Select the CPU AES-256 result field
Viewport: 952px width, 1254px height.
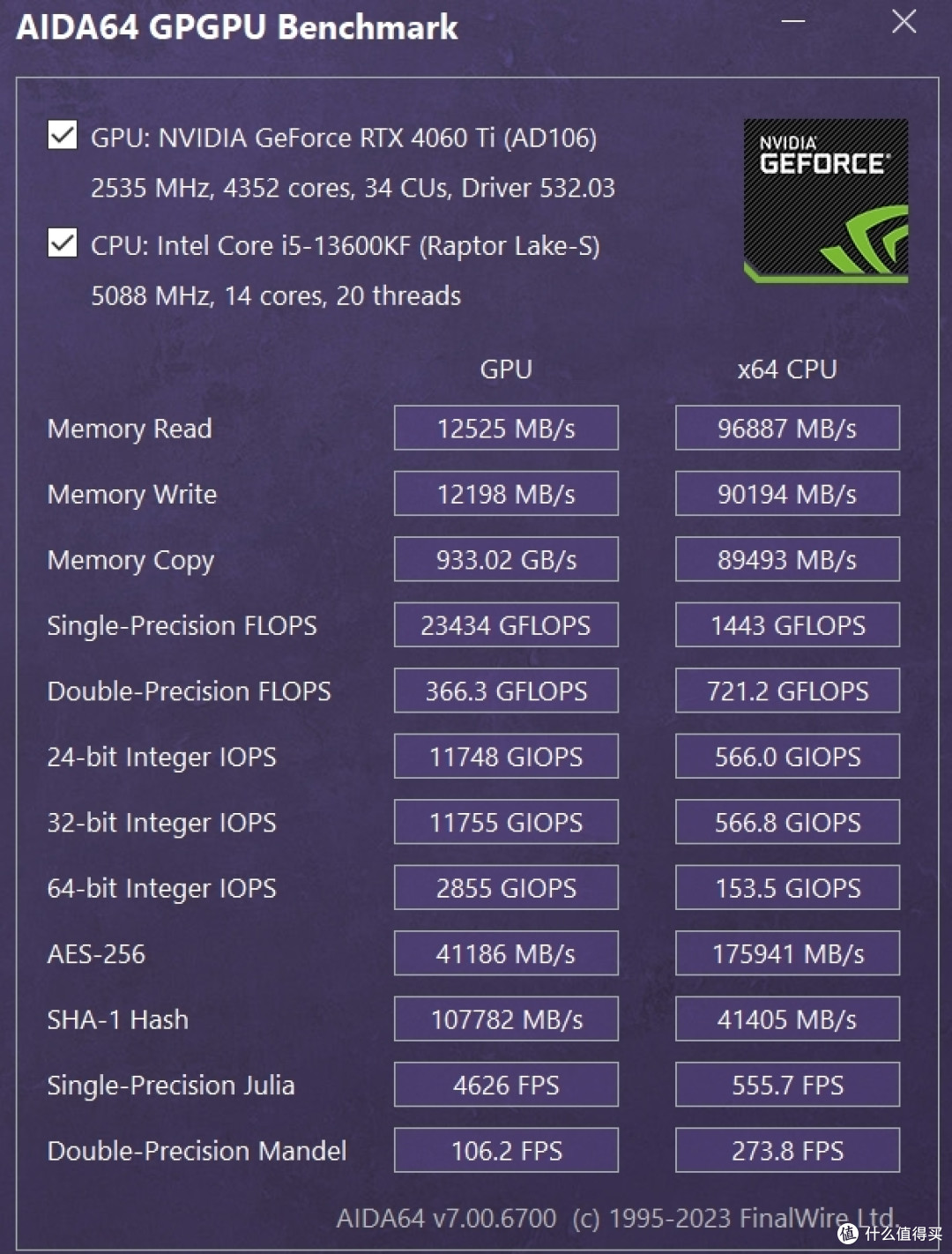[x=786, y=953]
